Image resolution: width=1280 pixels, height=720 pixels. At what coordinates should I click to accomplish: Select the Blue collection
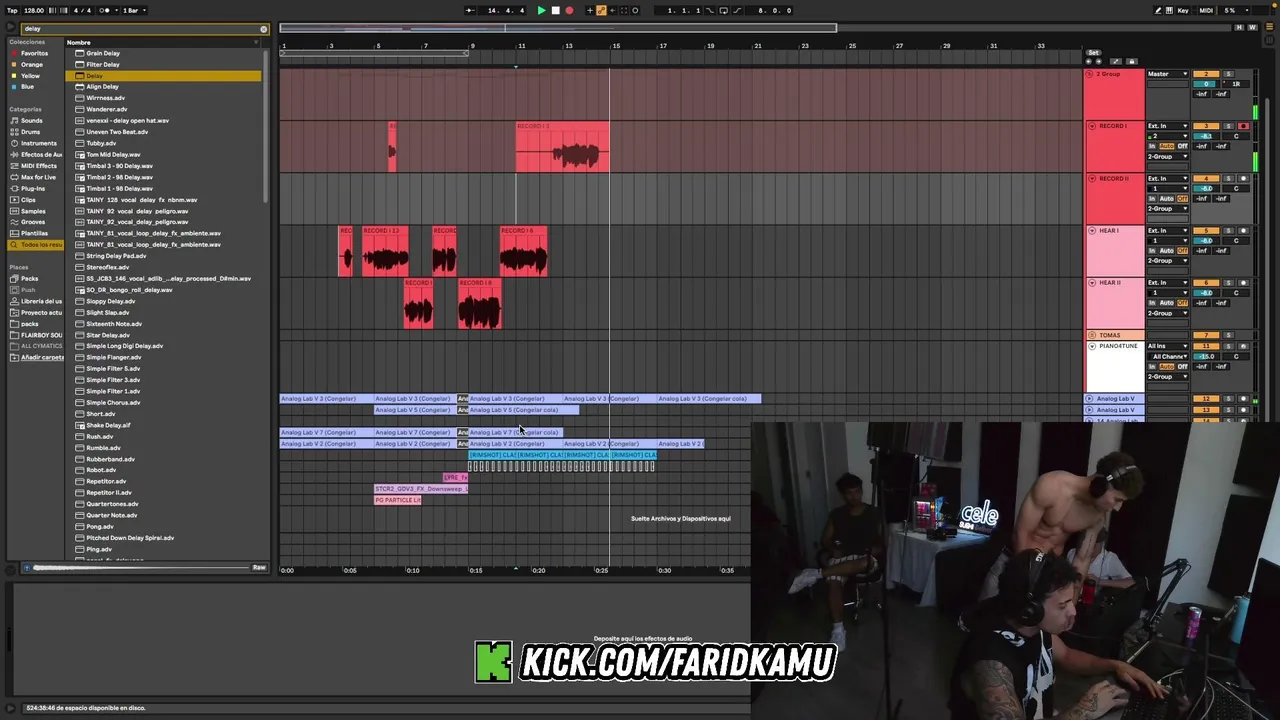point(28,86)
